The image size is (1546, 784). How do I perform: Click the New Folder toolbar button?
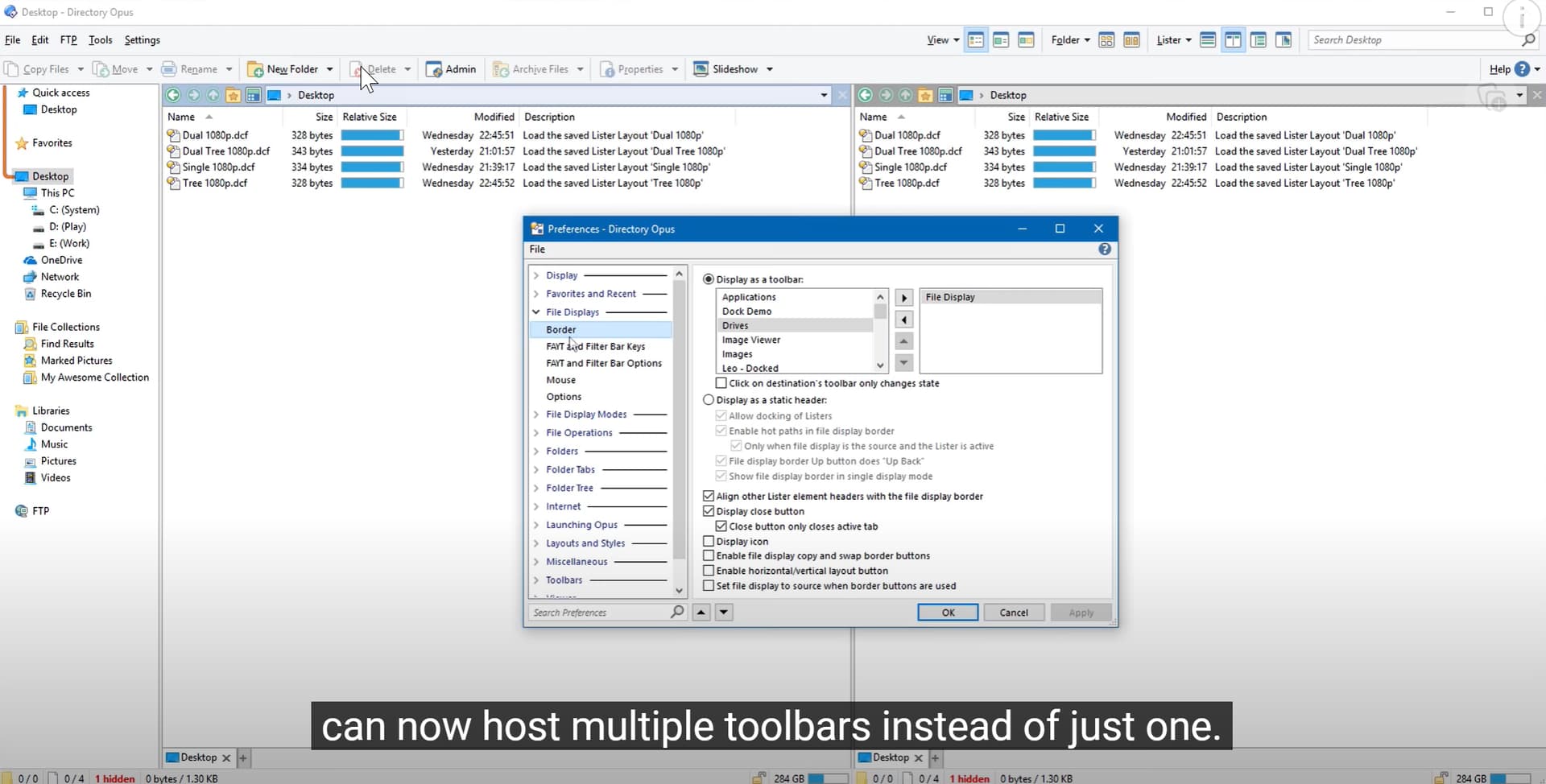tap(283, 69)
